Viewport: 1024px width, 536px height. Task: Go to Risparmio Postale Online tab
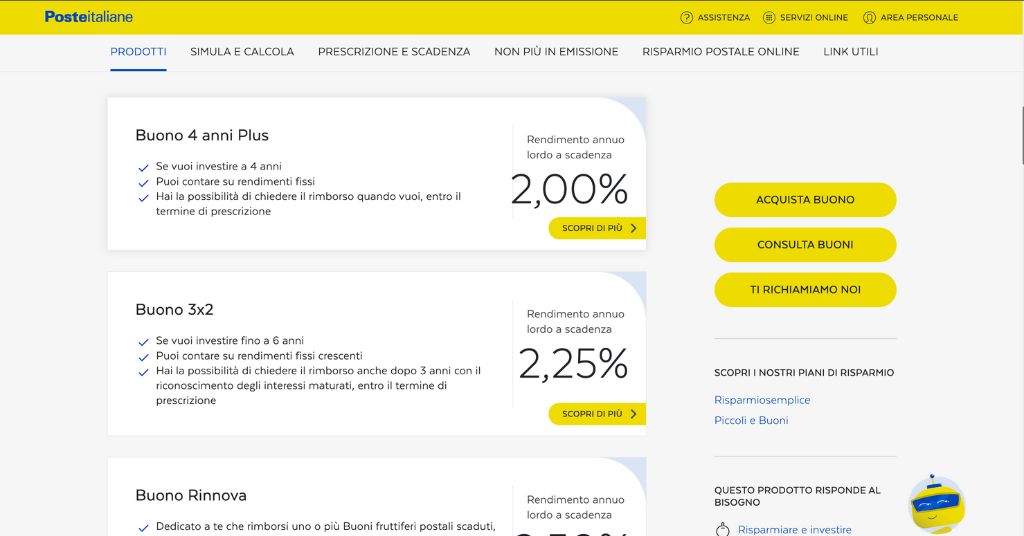(721, 51)
